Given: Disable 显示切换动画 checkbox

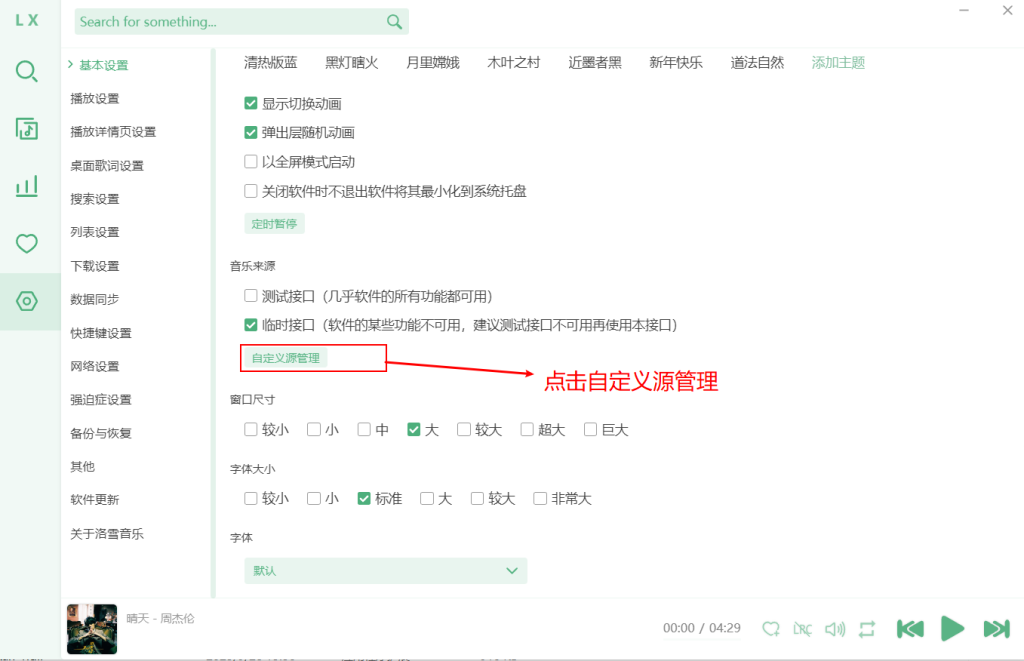Looking at the screenshot, I should pos(251,102).
